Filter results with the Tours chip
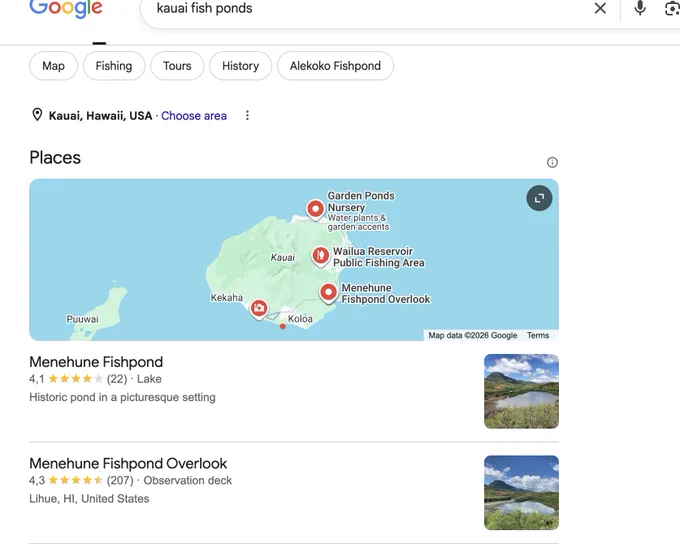 177,66
